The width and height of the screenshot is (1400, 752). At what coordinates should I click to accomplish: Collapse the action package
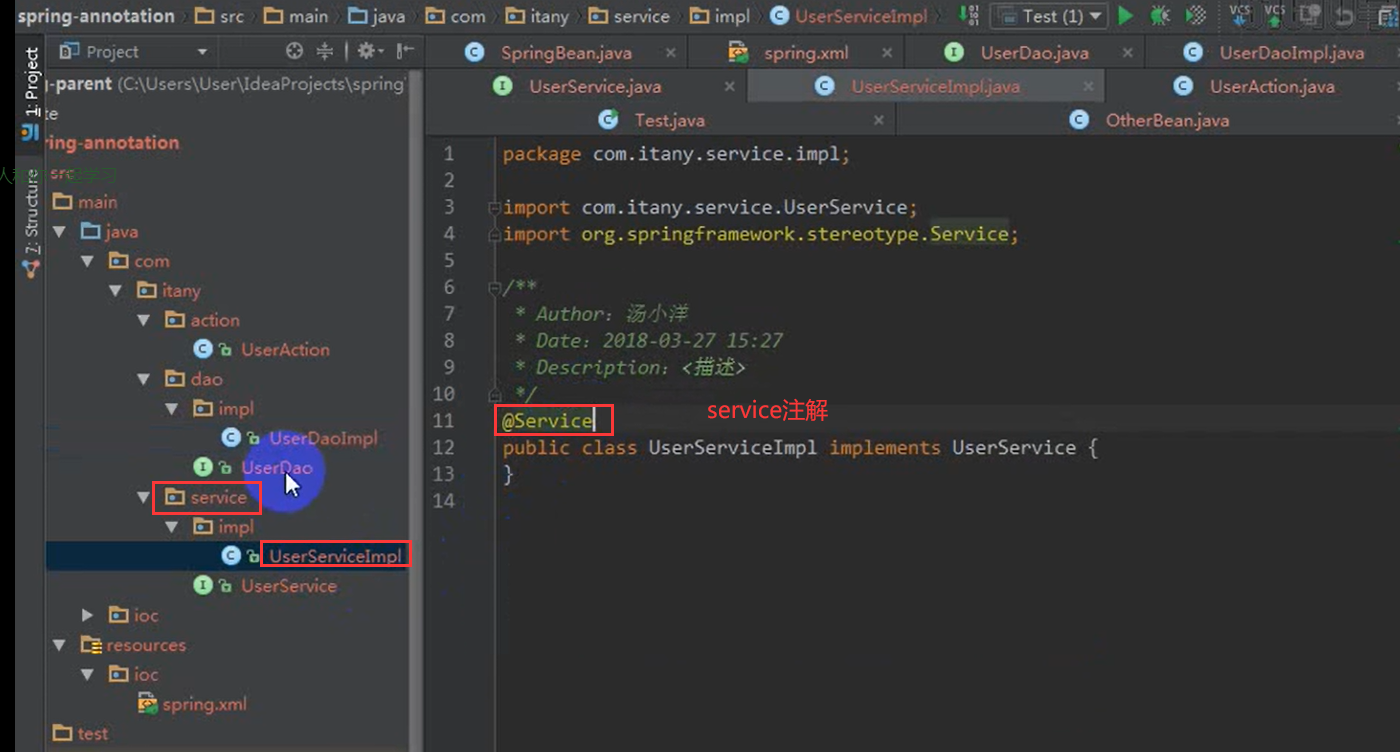pos(144,320)
